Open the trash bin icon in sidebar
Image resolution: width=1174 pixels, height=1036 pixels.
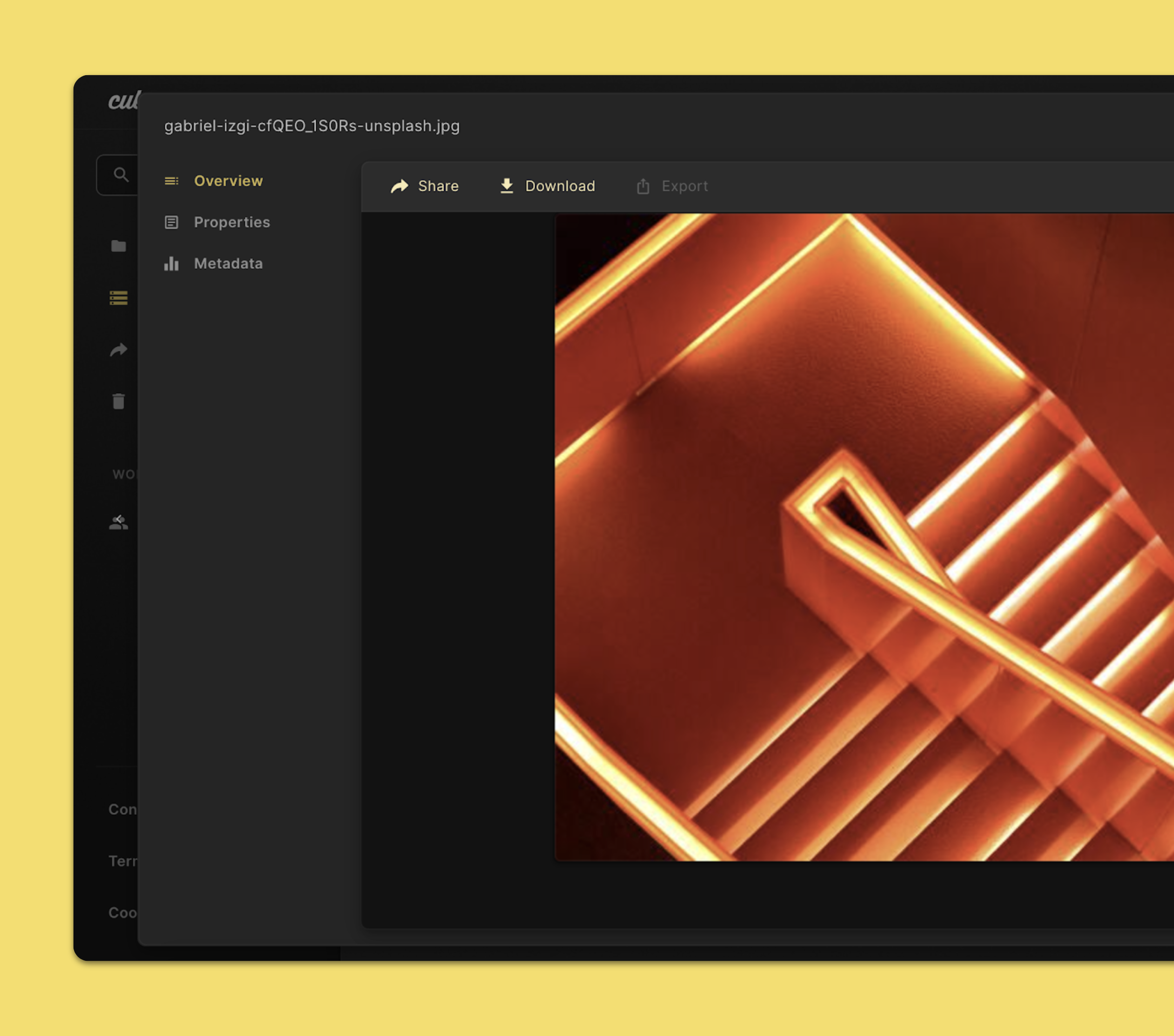(118, 401)
